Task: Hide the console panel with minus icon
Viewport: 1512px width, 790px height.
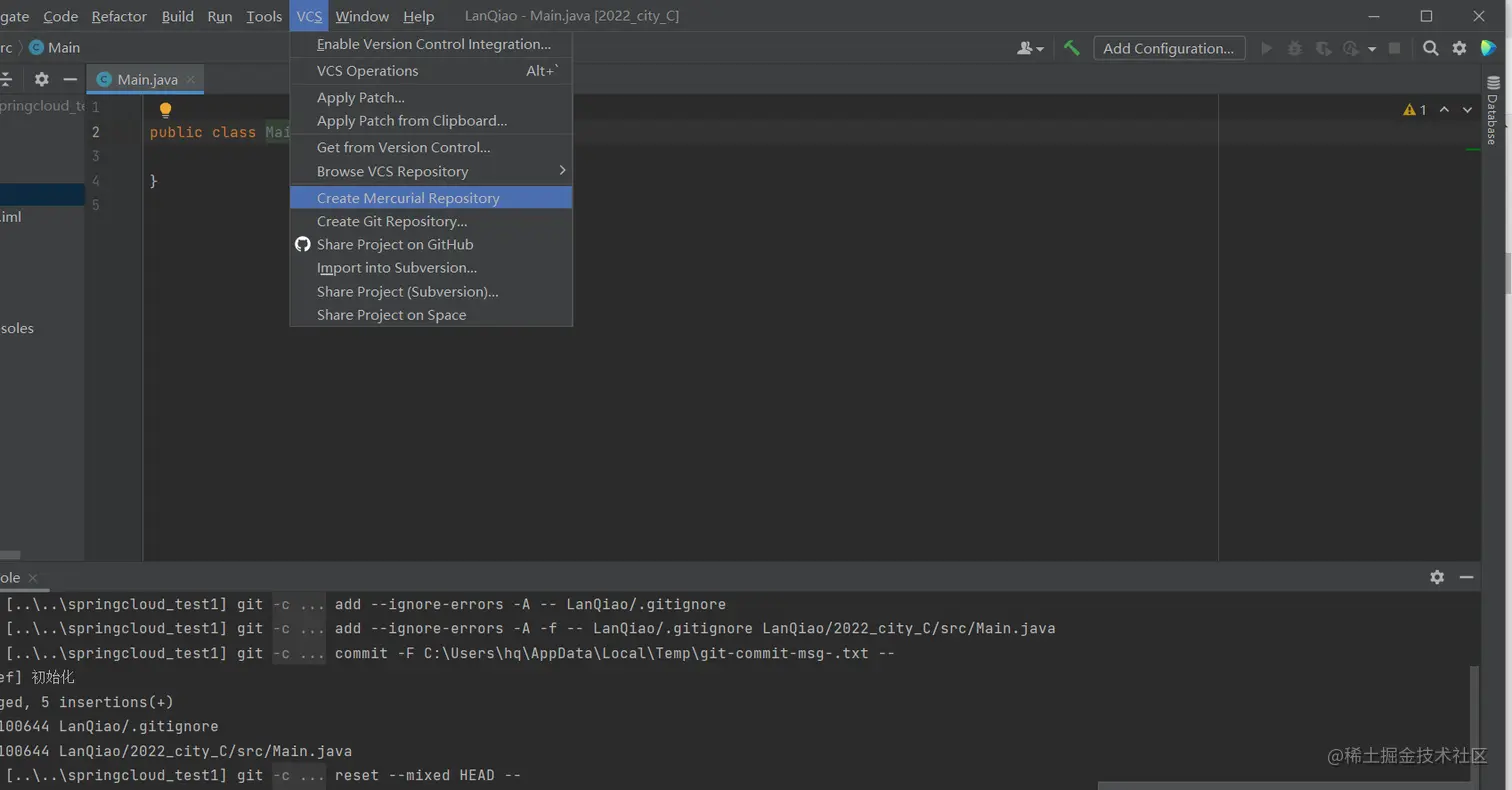Action: [x=1466, y=577]
